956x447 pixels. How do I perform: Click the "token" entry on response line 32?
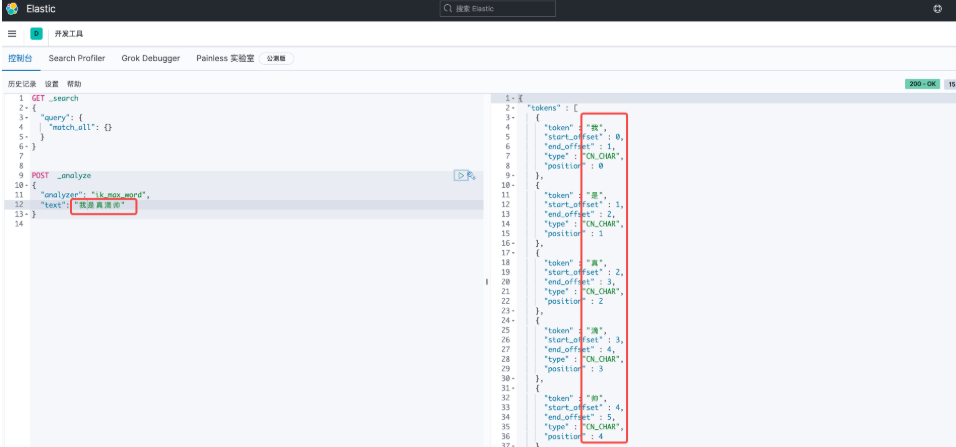576,398
